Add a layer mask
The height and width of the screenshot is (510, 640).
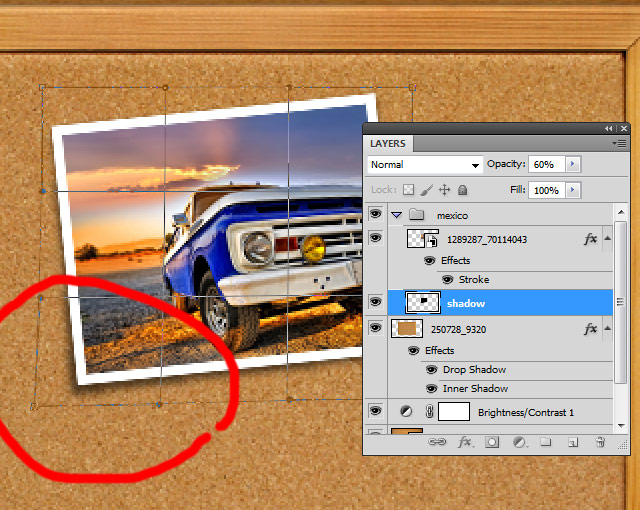(492, 441)
